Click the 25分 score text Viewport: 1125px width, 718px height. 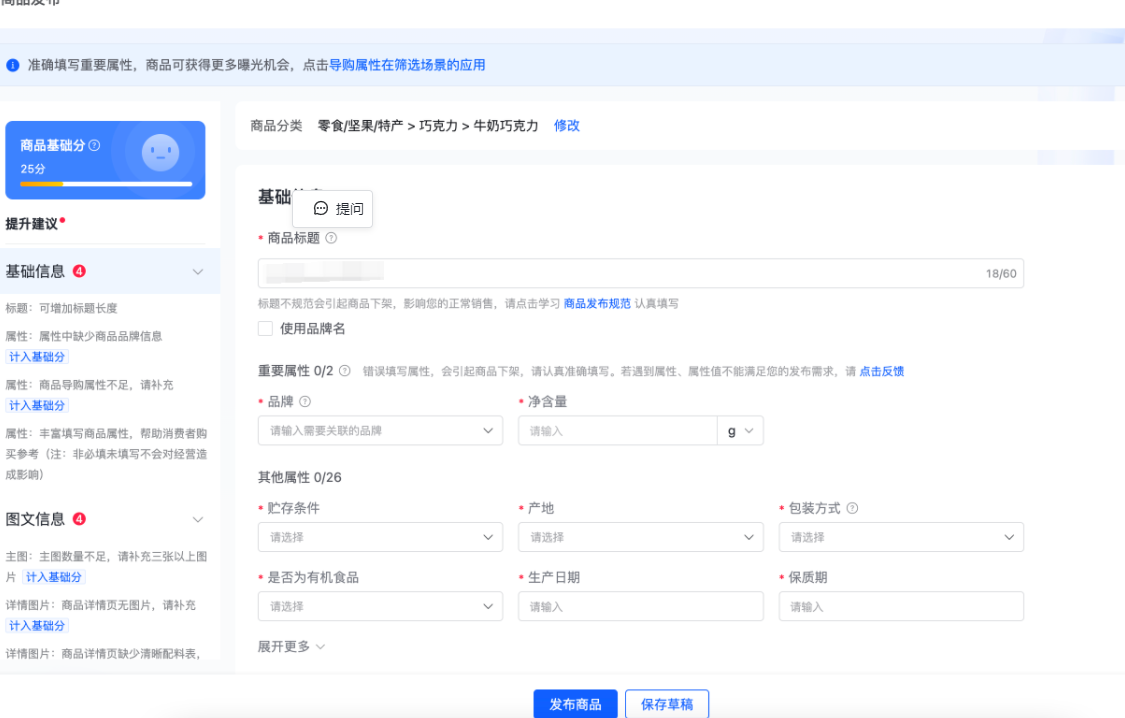(x=33, y=169)
